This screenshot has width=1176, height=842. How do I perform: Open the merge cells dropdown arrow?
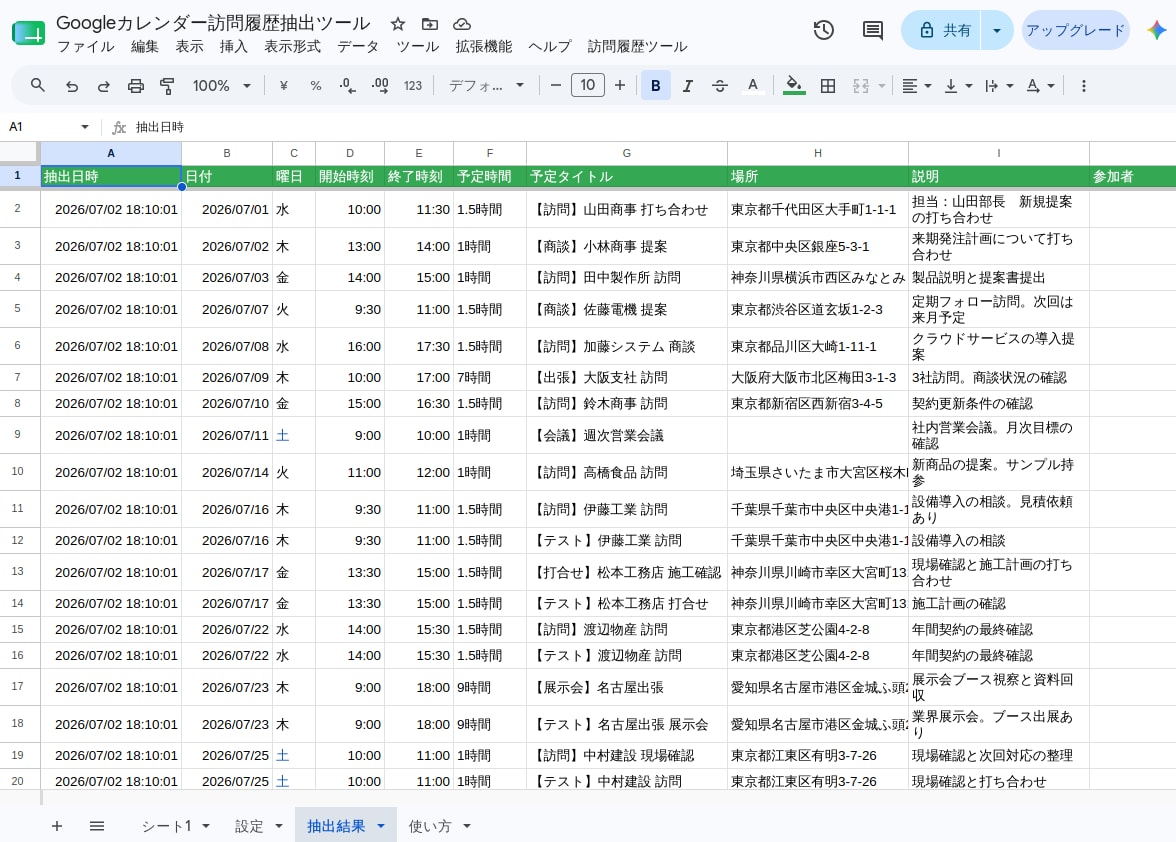coord(882,85)
